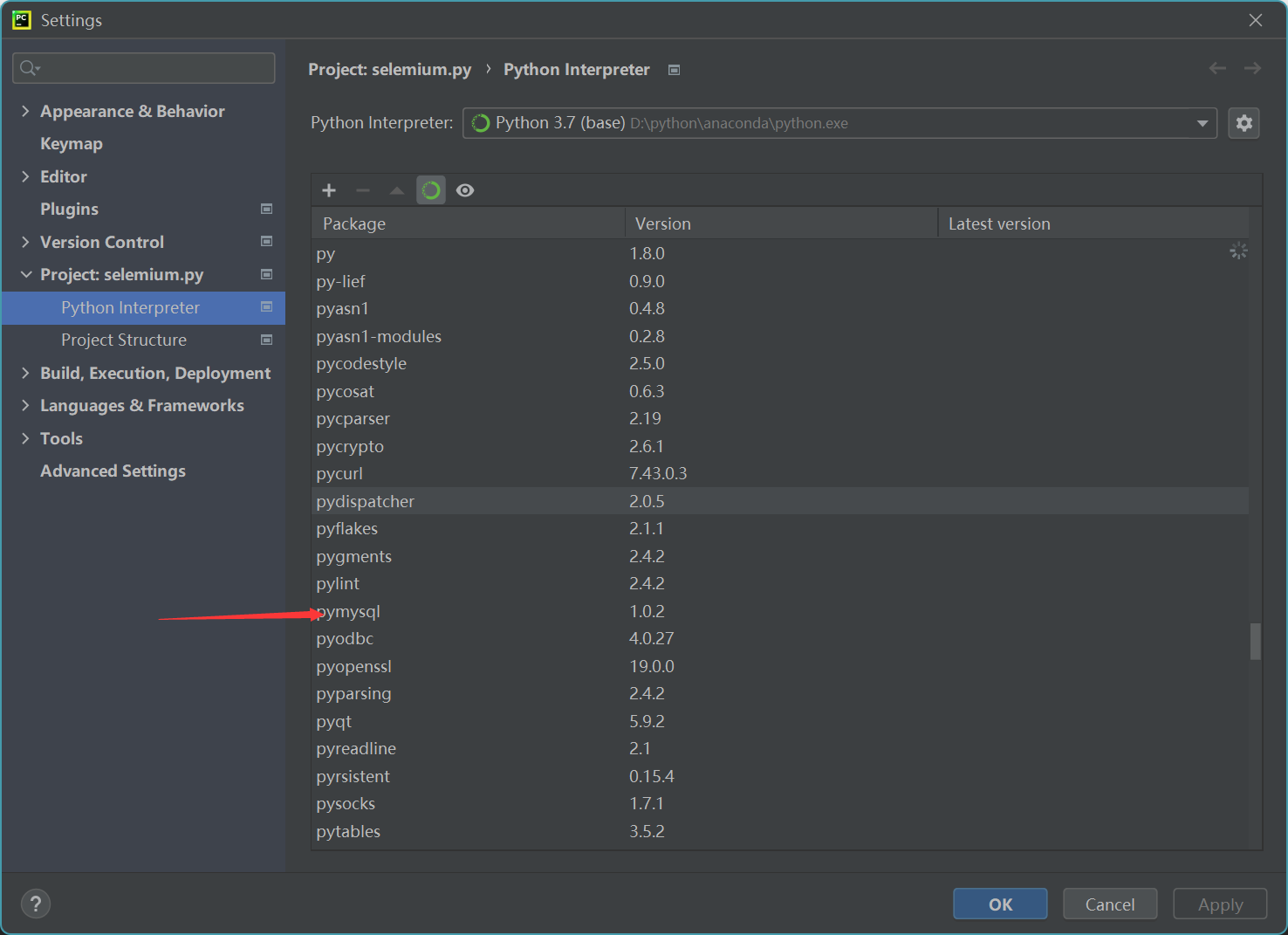Toggle show early releases eye icon
Image resolution: width=1288 pixels, height=935 pixels.
tap(465, 190)
